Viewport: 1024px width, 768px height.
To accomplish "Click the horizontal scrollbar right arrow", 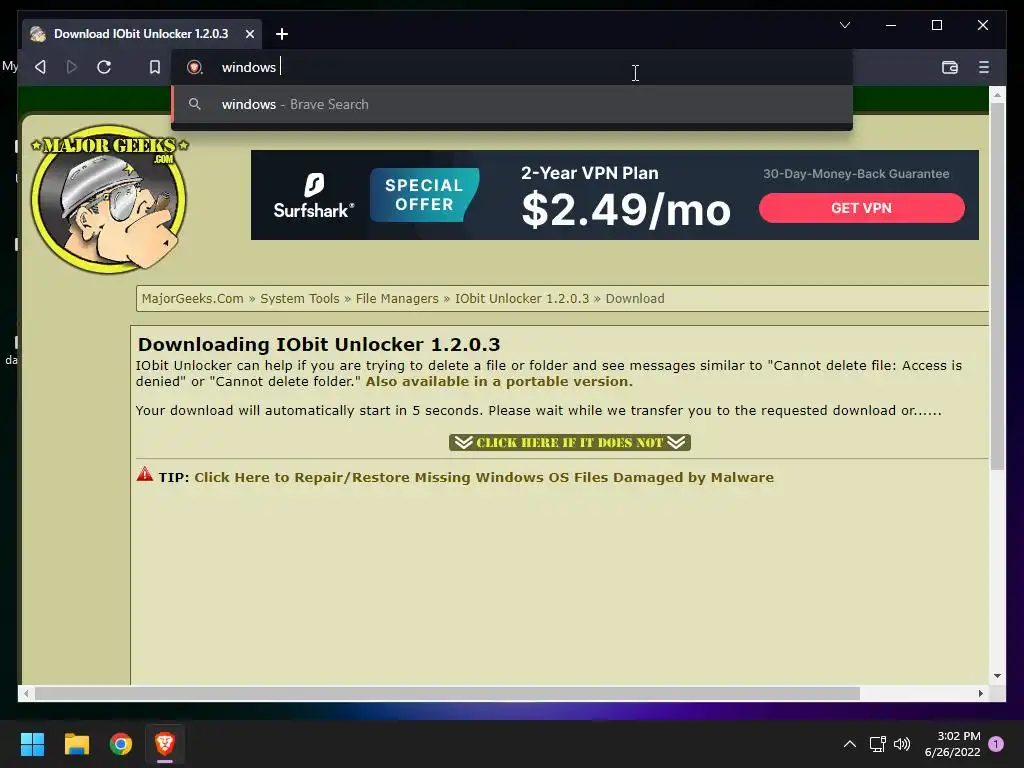I will (980, 694).
